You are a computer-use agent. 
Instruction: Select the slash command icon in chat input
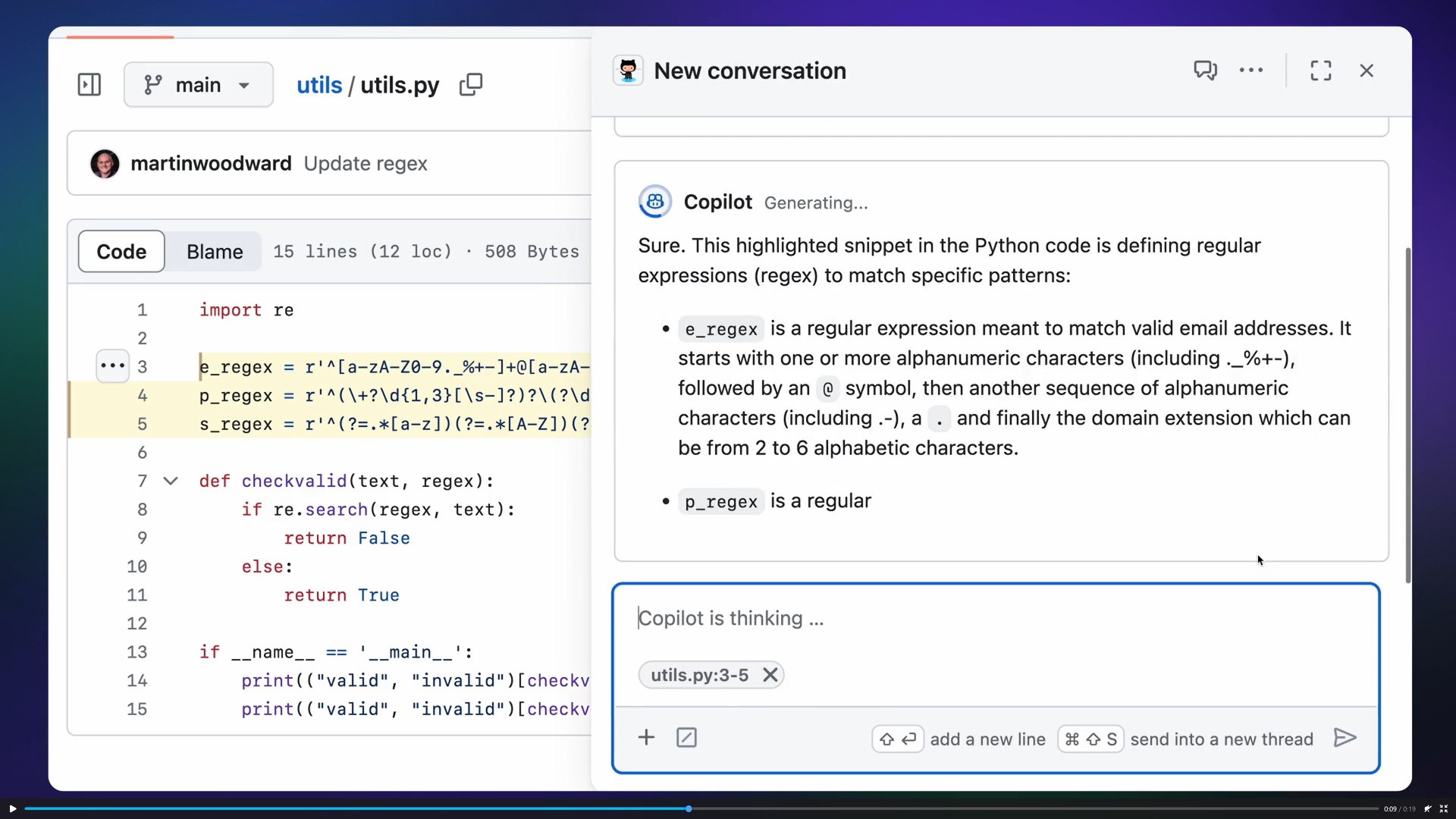tap(686, 736)
